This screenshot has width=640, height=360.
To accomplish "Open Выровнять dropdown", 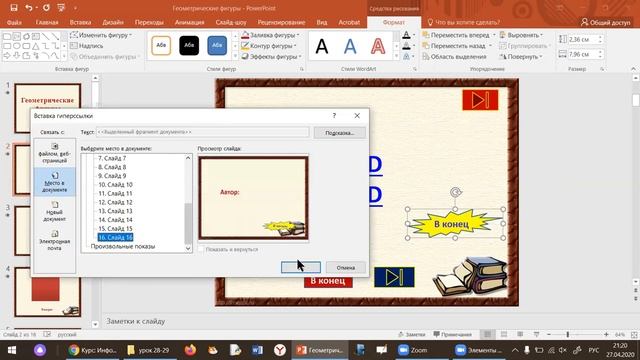I will click(x=522, y=35).
